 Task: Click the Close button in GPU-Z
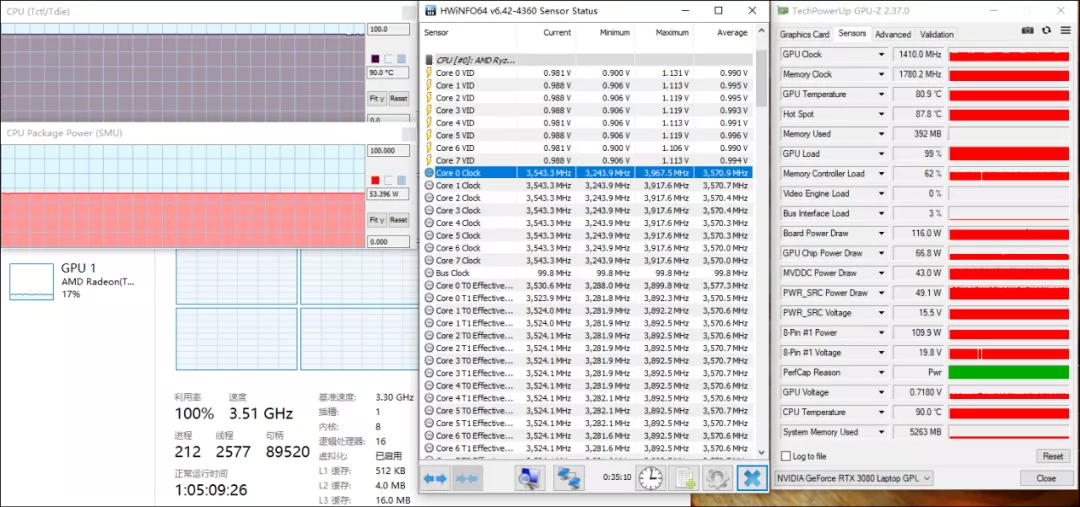[x=1046, y=478]
